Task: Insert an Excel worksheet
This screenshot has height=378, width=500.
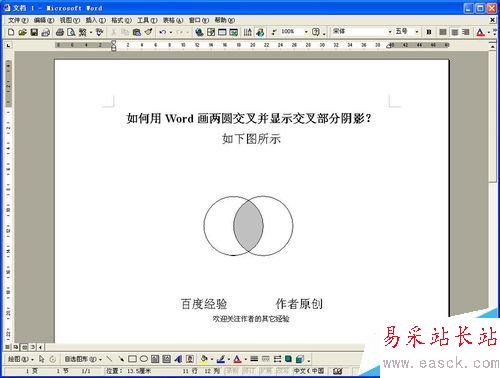Action: point(234,32)
